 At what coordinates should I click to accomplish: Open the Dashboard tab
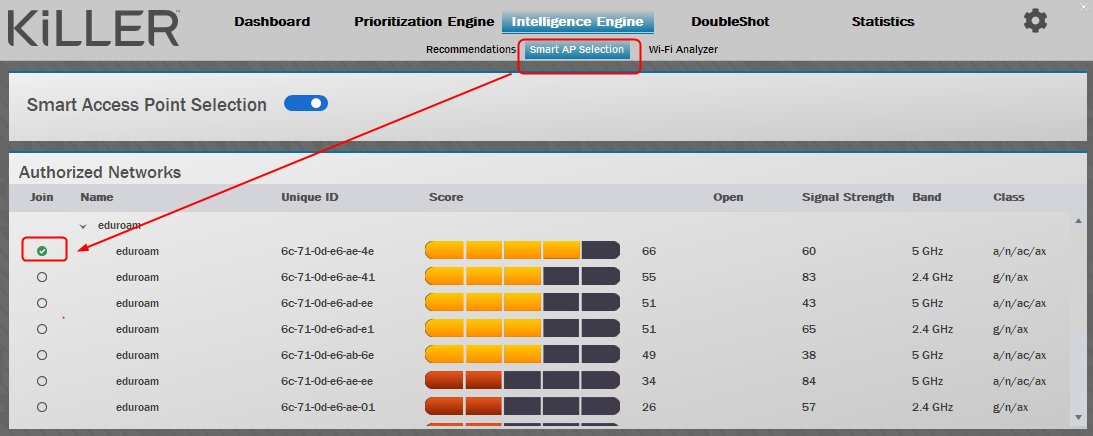pyautogui.click(x=272, y=22)
